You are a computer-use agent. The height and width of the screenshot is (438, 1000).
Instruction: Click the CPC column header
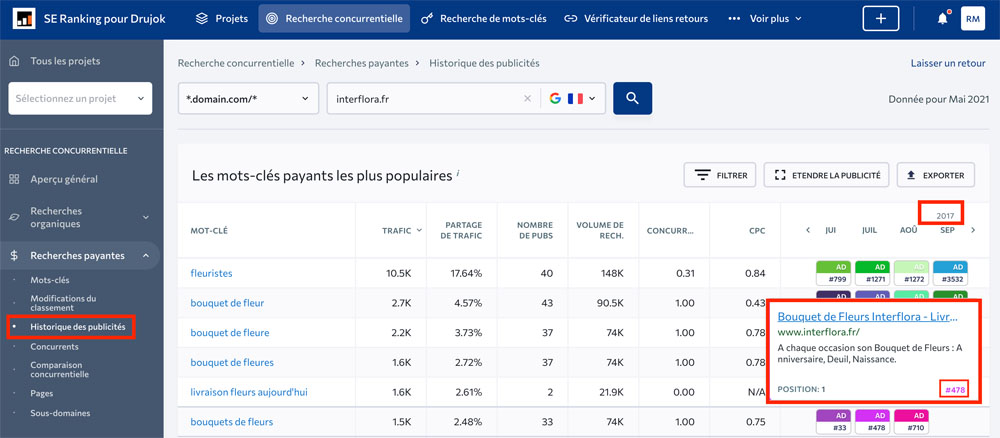(757, 231)
